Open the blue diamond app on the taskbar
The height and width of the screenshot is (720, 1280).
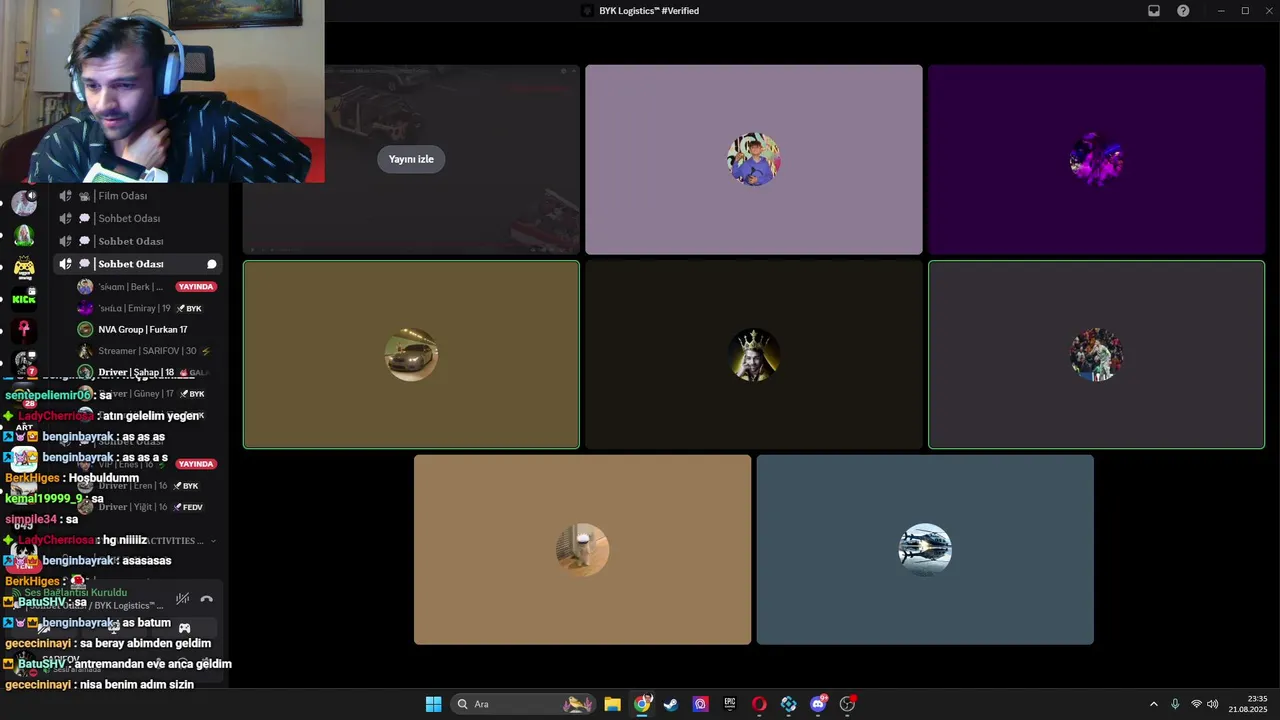789,704
